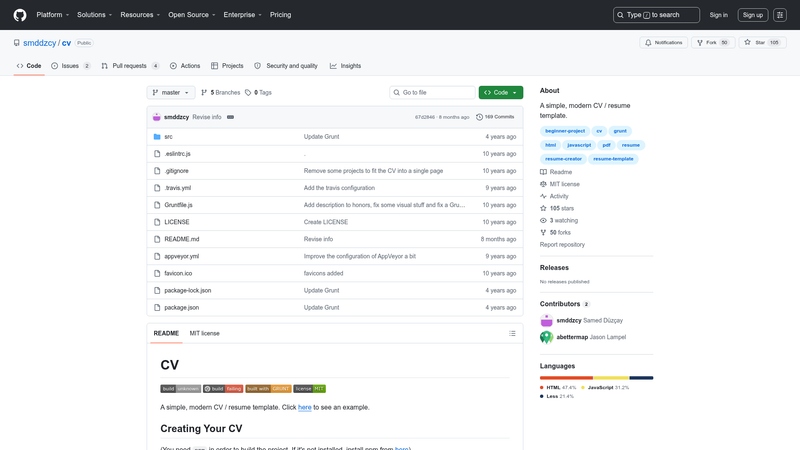
Task: Click the Go to file input
Action: point(432,92)
